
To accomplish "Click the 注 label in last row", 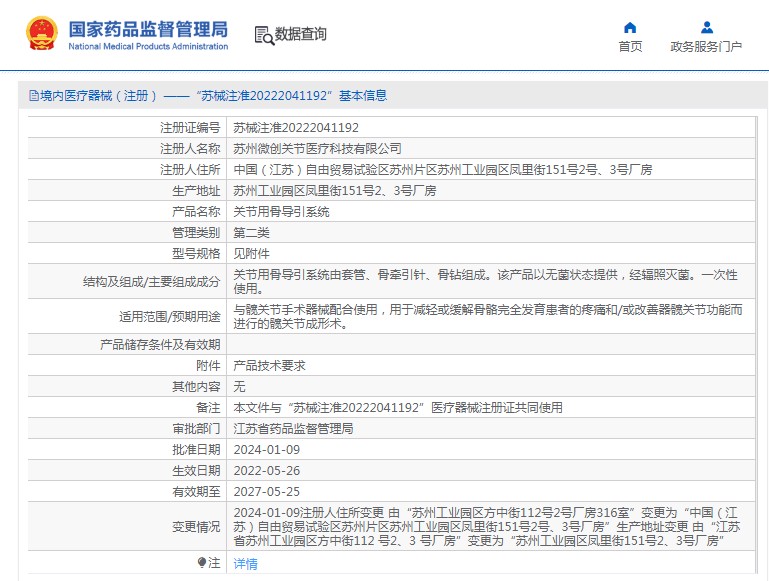I will pyautogui.click(x=214, y=563).
